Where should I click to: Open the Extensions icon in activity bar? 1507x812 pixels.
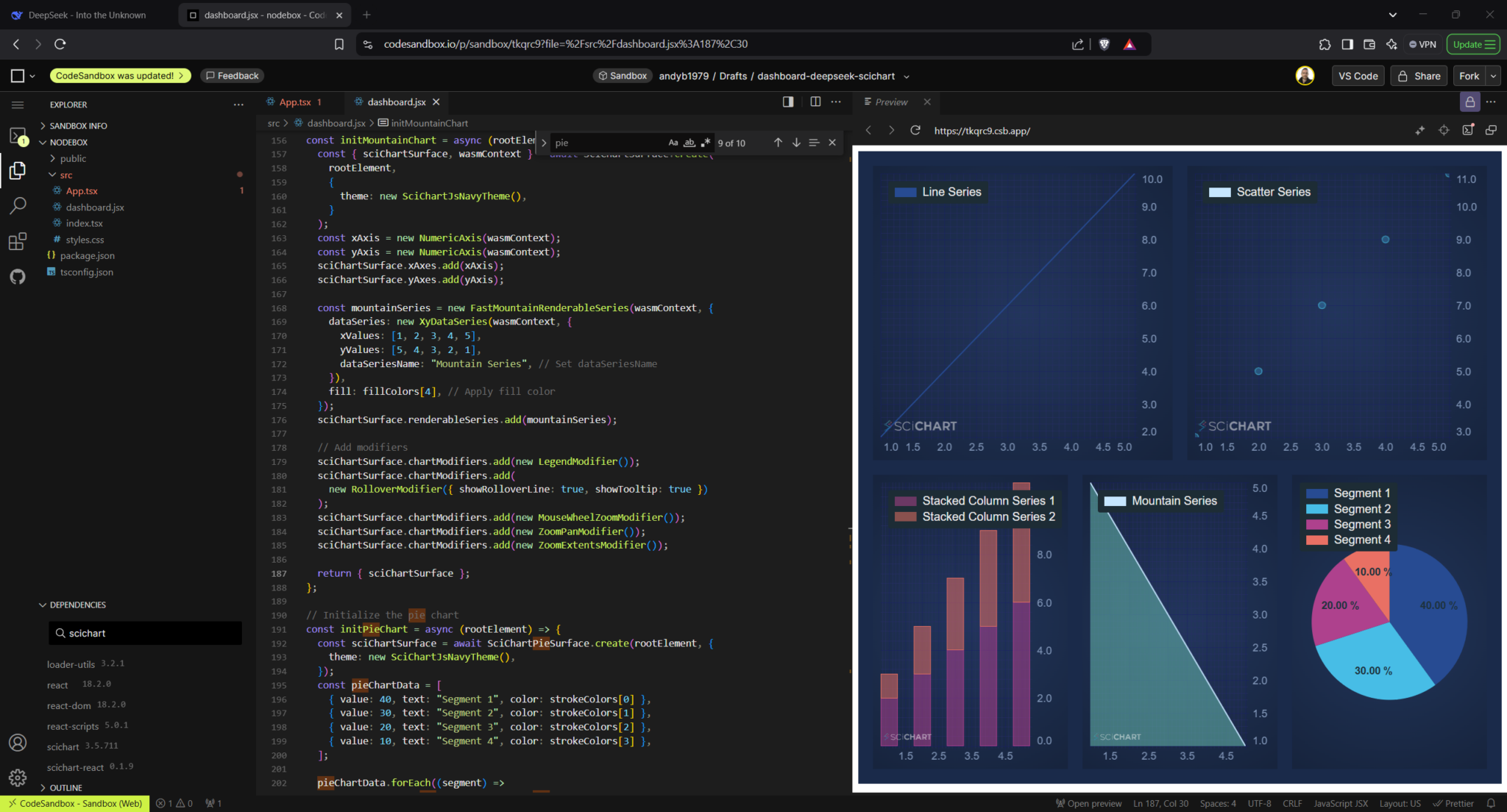click(x=18, y=241)
